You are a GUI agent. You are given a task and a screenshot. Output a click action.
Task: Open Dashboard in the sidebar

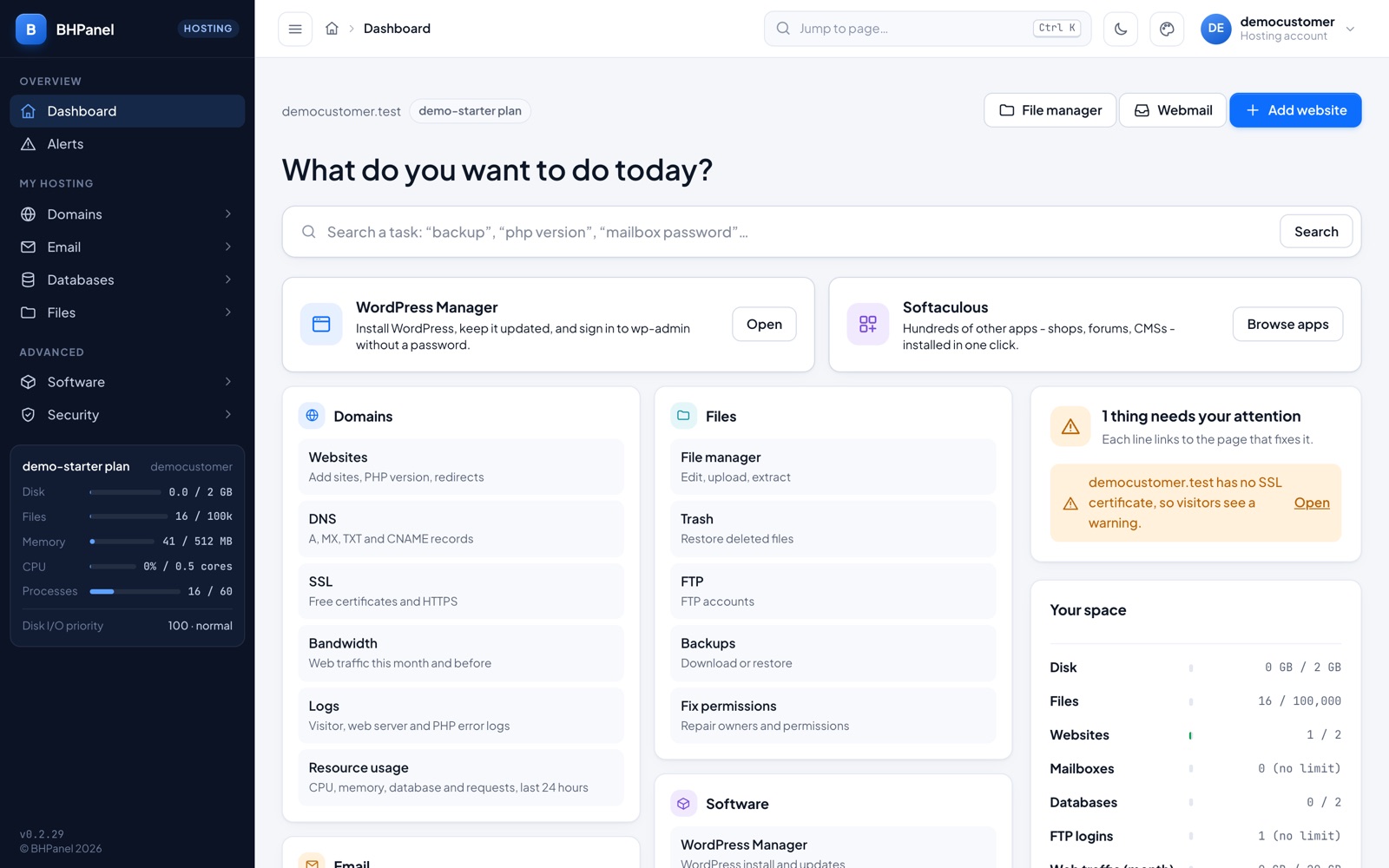coord(128,111)
